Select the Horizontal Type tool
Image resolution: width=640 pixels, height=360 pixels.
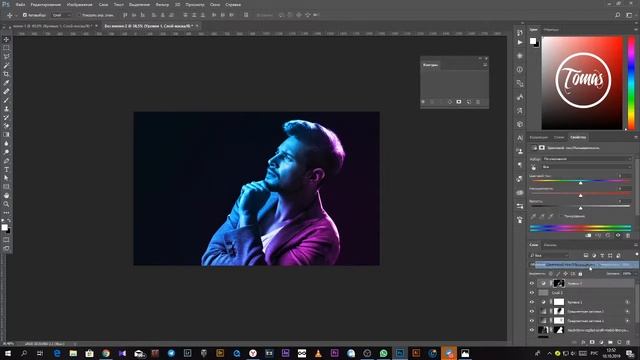[x=6, y=169]
